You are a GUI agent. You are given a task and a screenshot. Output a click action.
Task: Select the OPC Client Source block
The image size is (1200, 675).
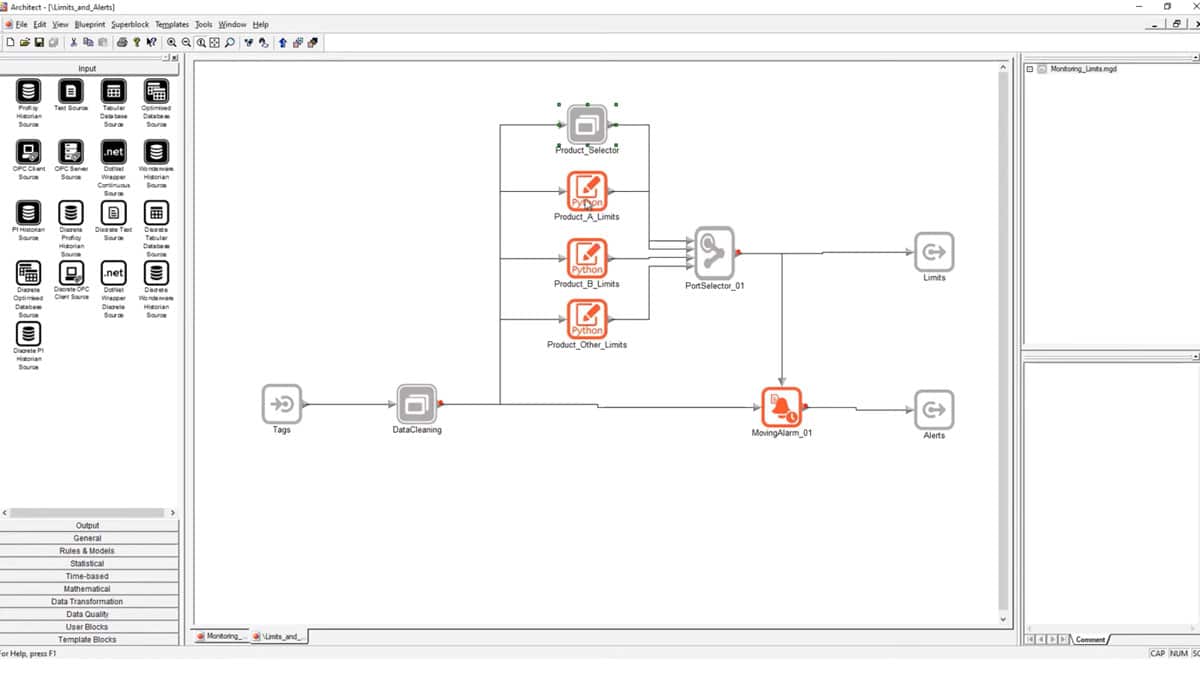28,152
